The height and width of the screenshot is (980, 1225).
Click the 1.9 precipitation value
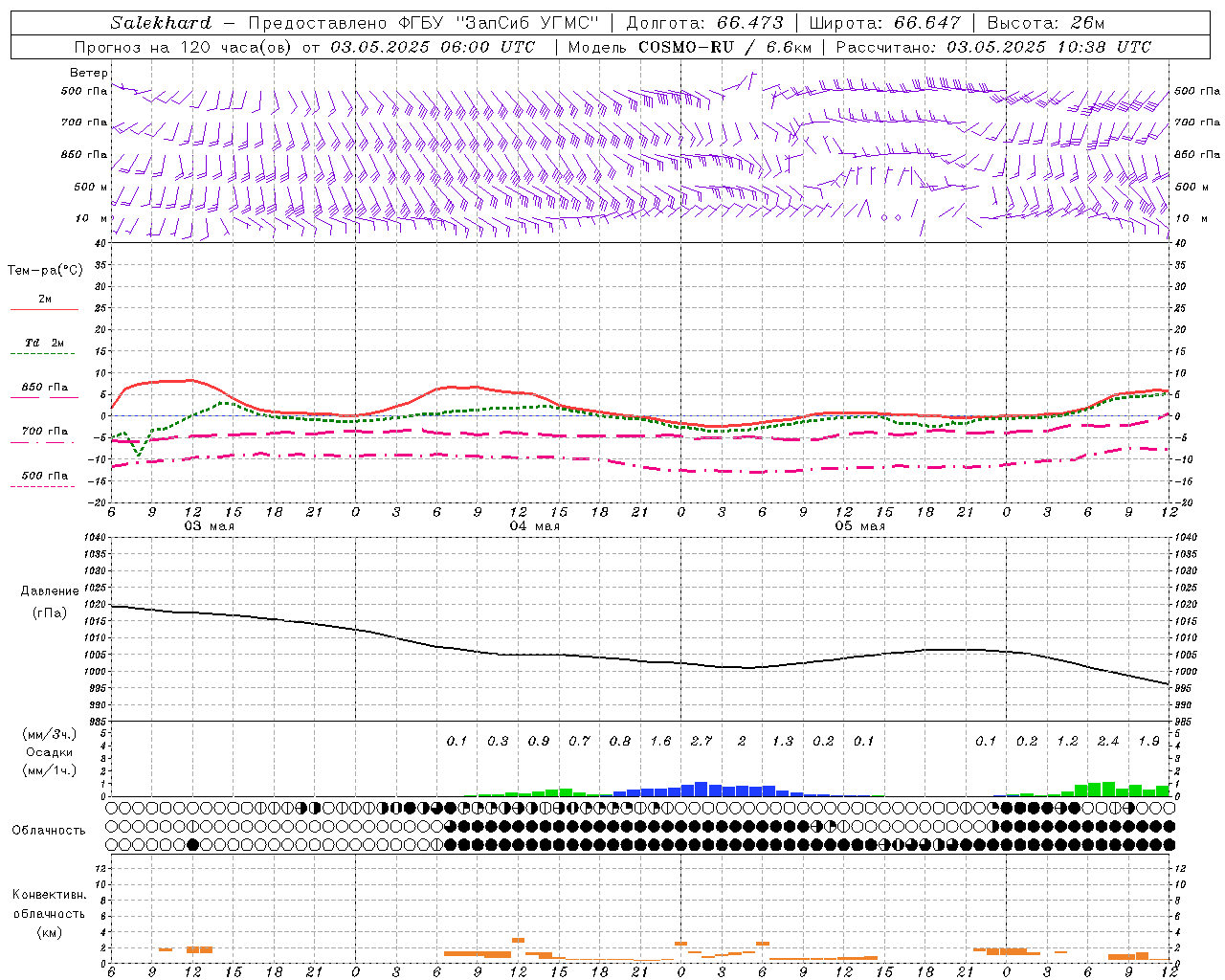coord(1148,741)
